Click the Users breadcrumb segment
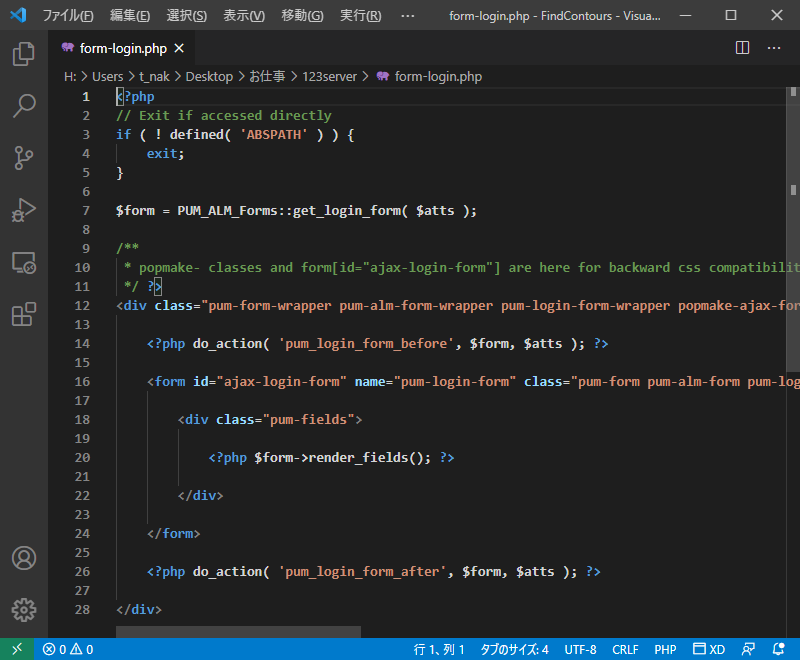The image size is (800, 660). [107, 77]
